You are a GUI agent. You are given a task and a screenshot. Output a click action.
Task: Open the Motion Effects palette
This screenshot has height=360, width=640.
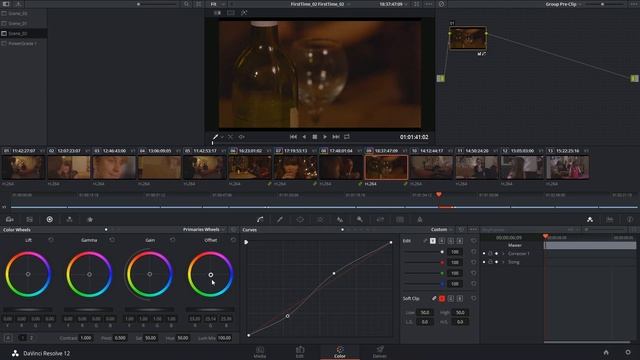90,220
